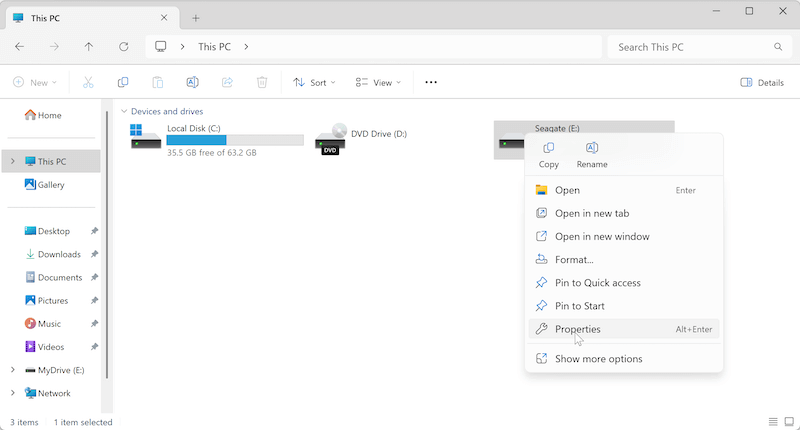Open Documents in navigation pane
Screen dimensions: 800x430
(x=54, y=277)
